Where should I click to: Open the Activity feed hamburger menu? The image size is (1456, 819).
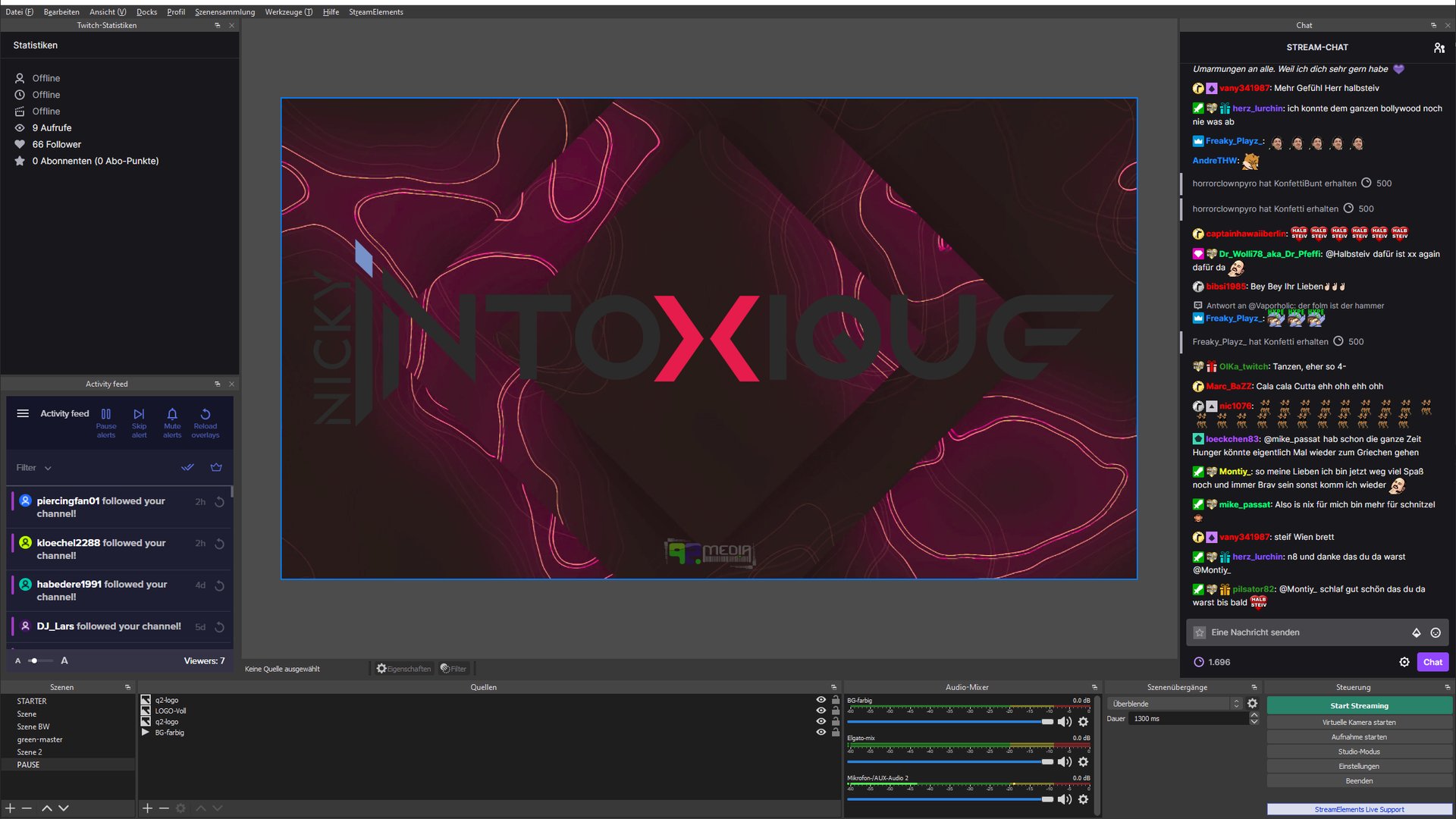23,413
